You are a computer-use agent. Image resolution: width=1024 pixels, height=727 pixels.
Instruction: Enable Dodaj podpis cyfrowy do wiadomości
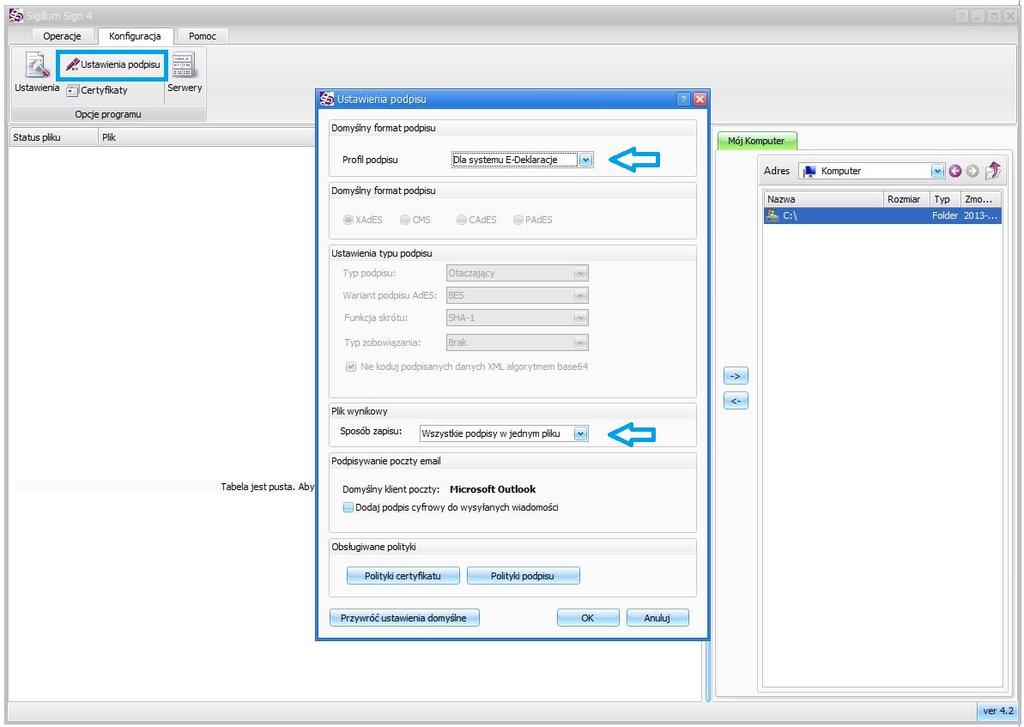pyautogui.click(x=348, y=508)
